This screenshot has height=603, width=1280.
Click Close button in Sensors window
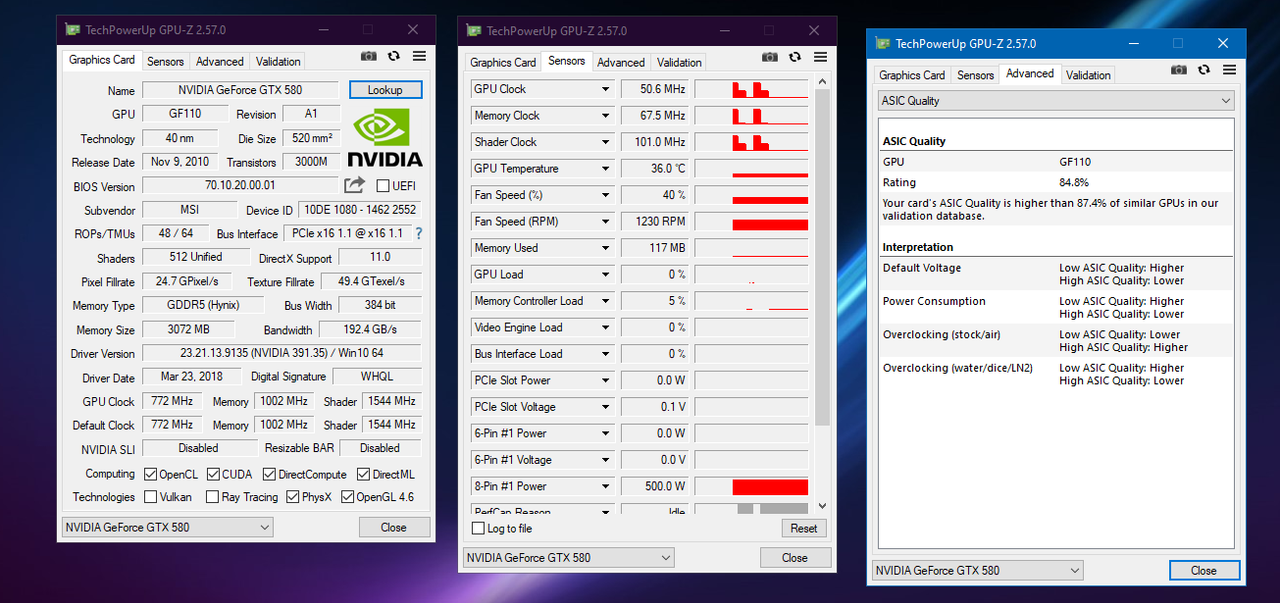(795, 558)
